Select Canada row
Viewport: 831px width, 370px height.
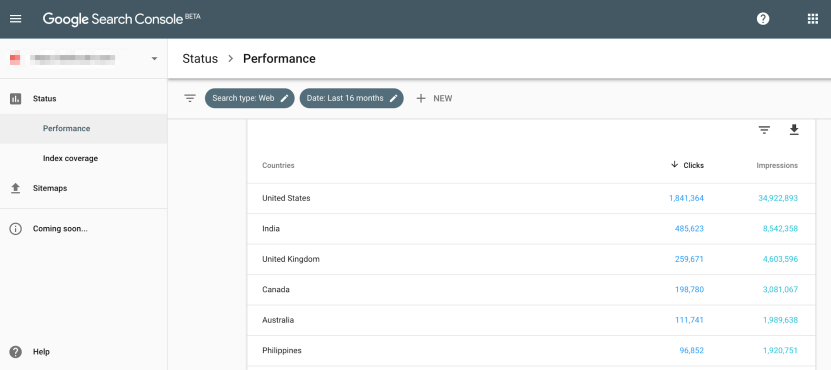tap(531, 290)
